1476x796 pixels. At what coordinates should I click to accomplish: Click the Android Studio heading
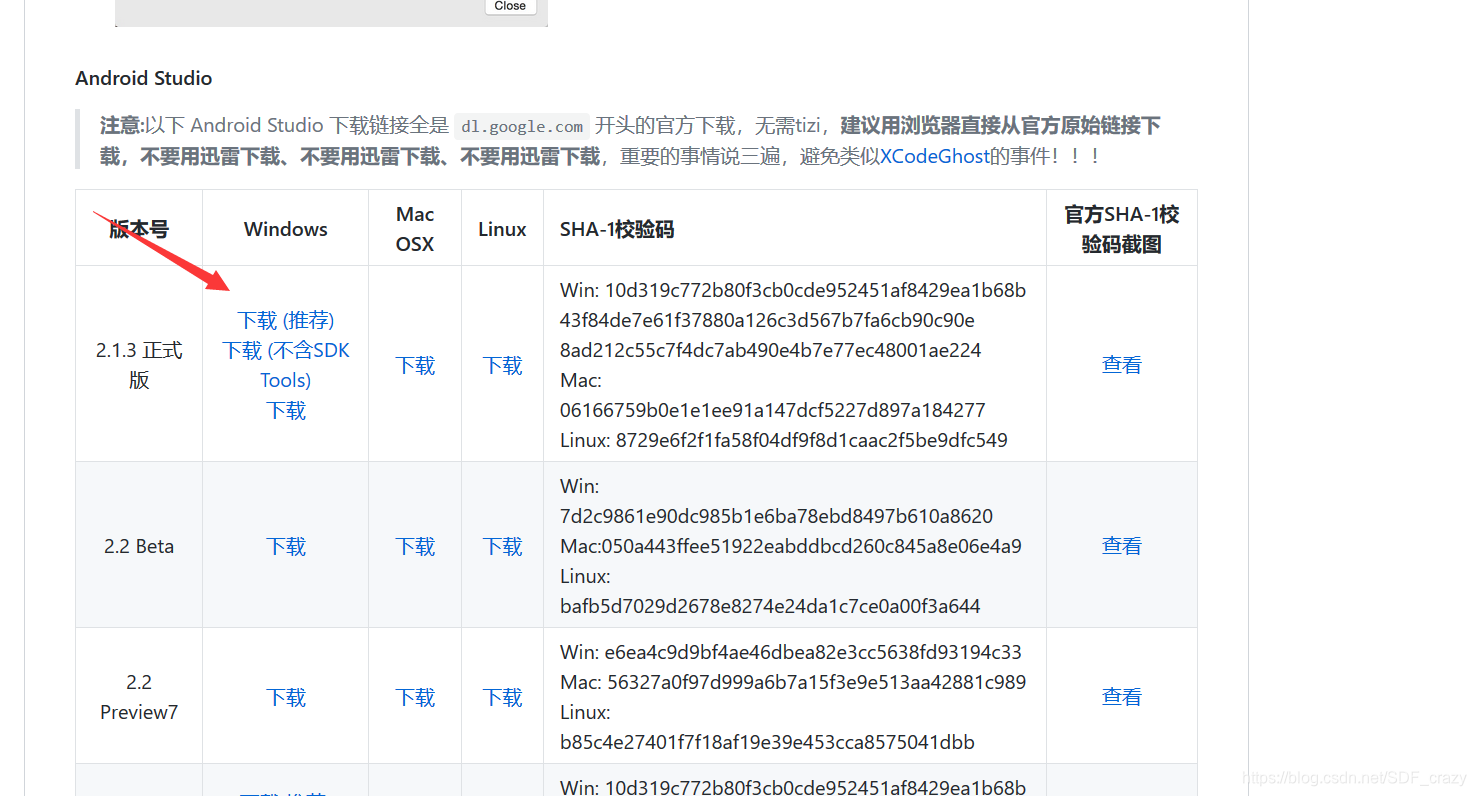coord(144,78)
